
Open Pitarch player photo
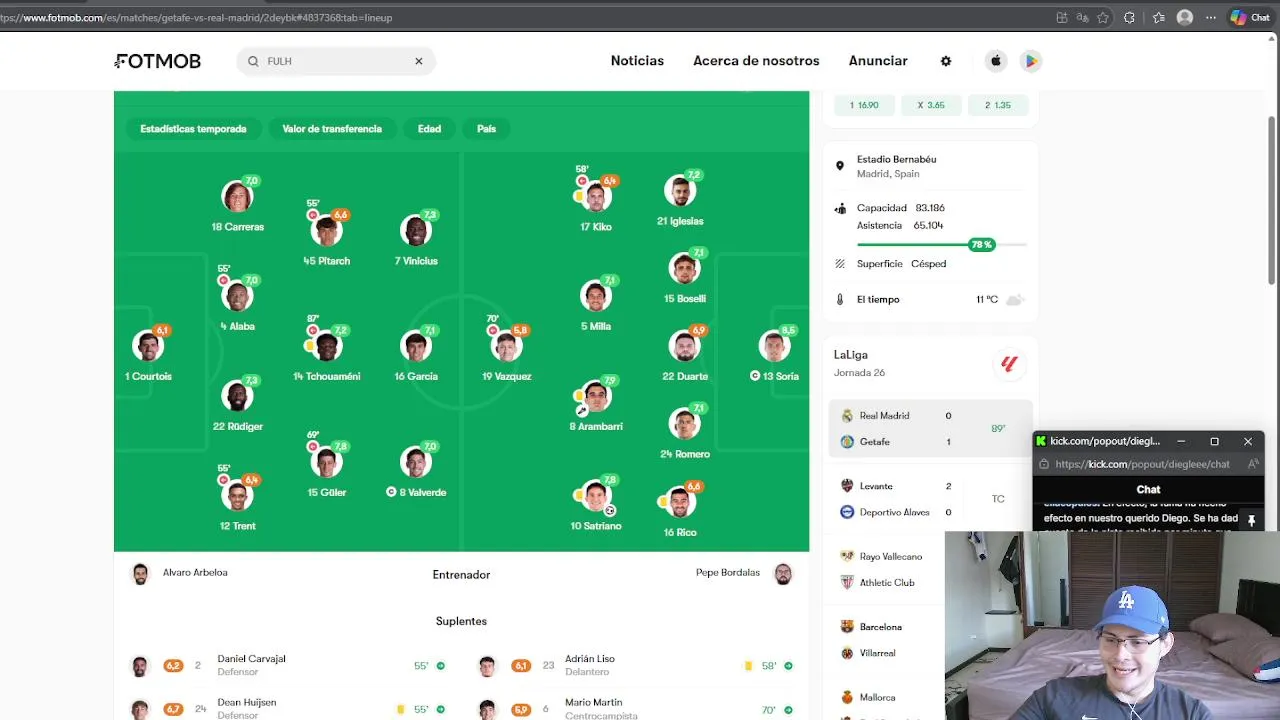326,231
